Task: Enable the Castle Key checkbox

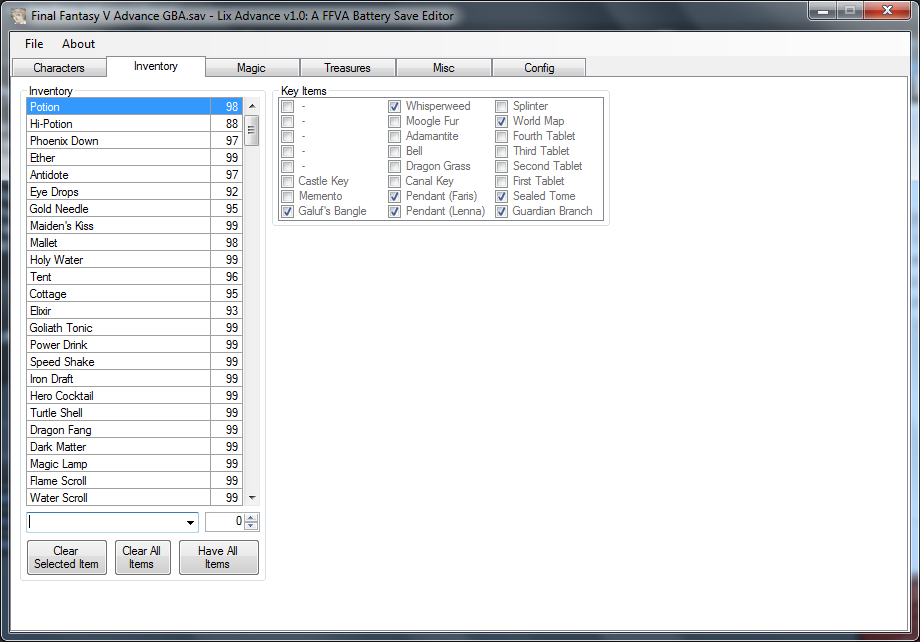Action: tap(288, 182)
